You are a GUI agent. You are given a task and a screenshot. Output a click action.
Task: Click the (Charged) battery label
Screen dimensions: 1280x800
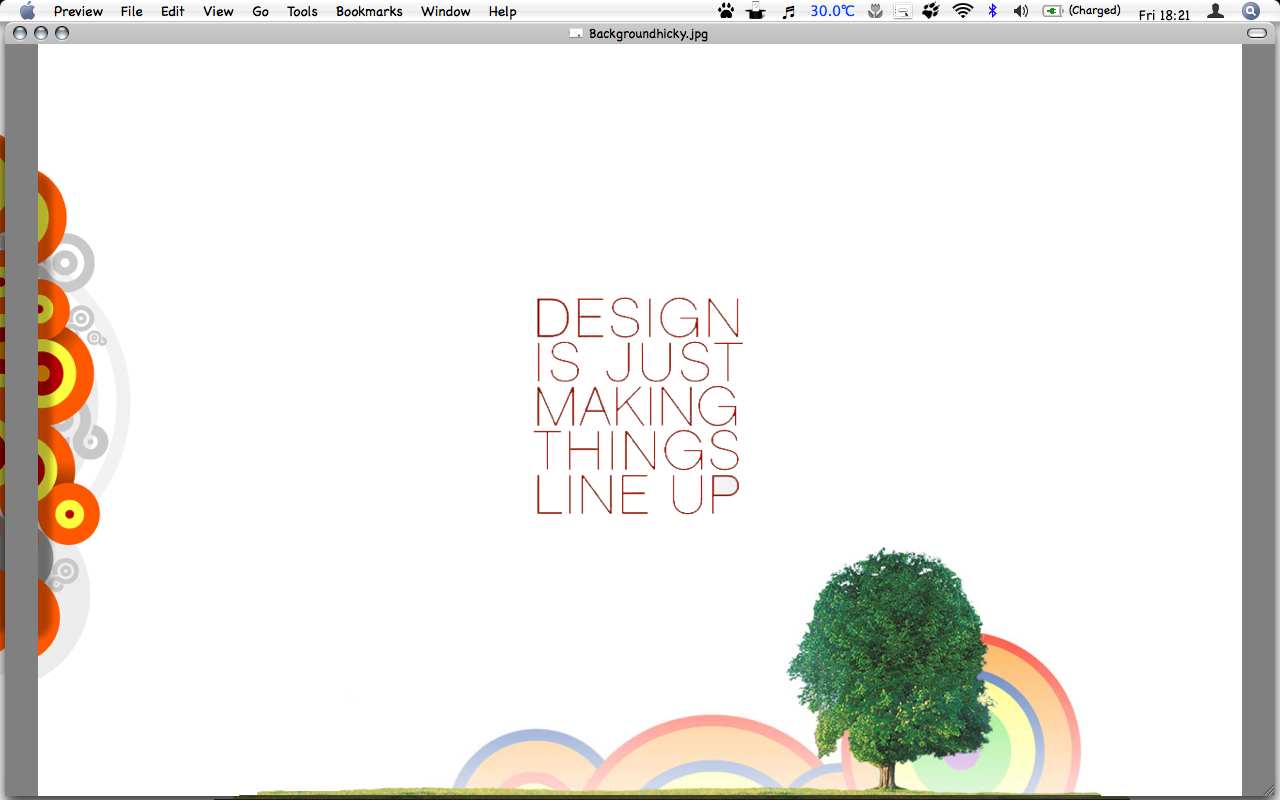(1094, 11)
